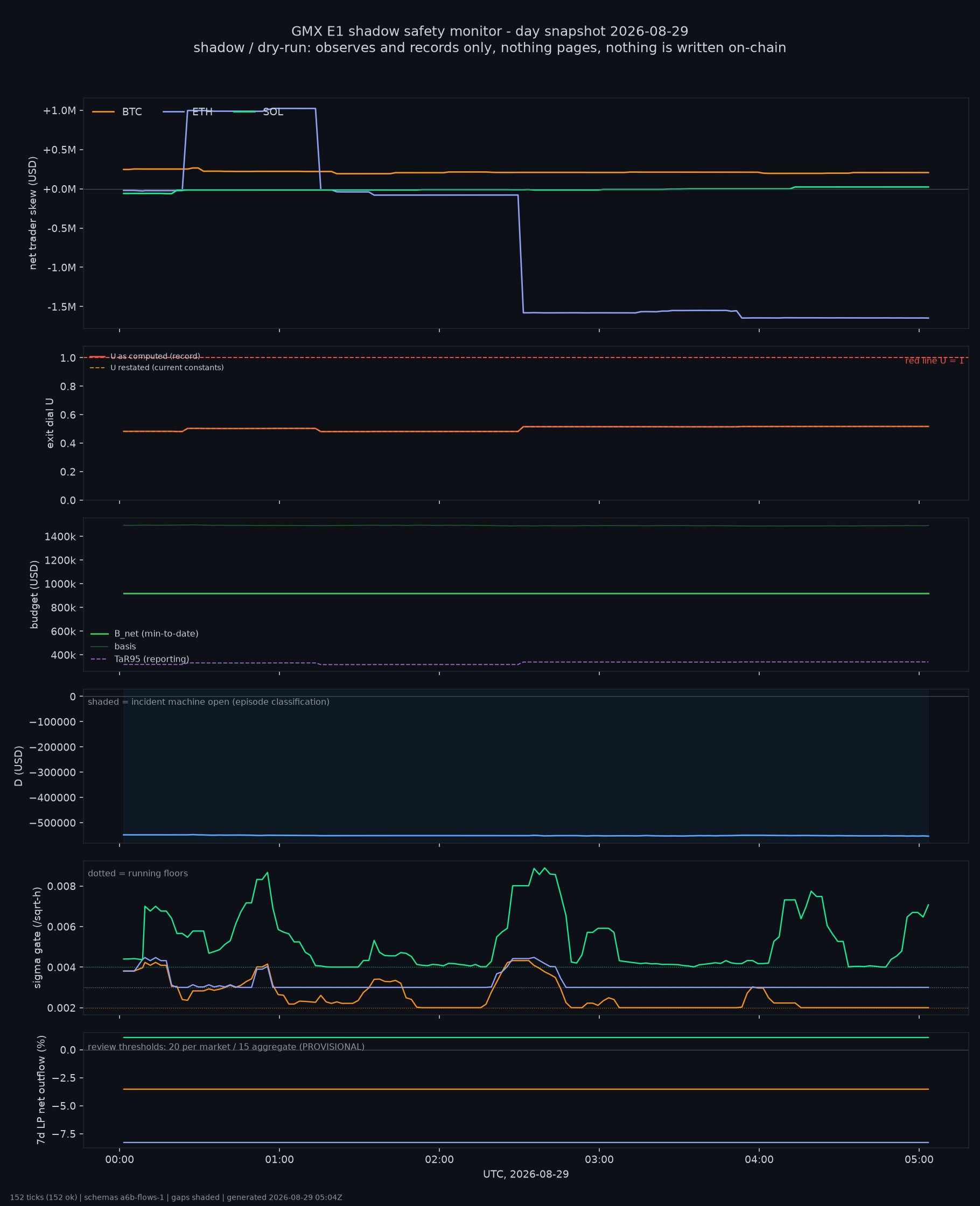
Task: Click the '1400k' budget tick label
Action: [60, 536]
